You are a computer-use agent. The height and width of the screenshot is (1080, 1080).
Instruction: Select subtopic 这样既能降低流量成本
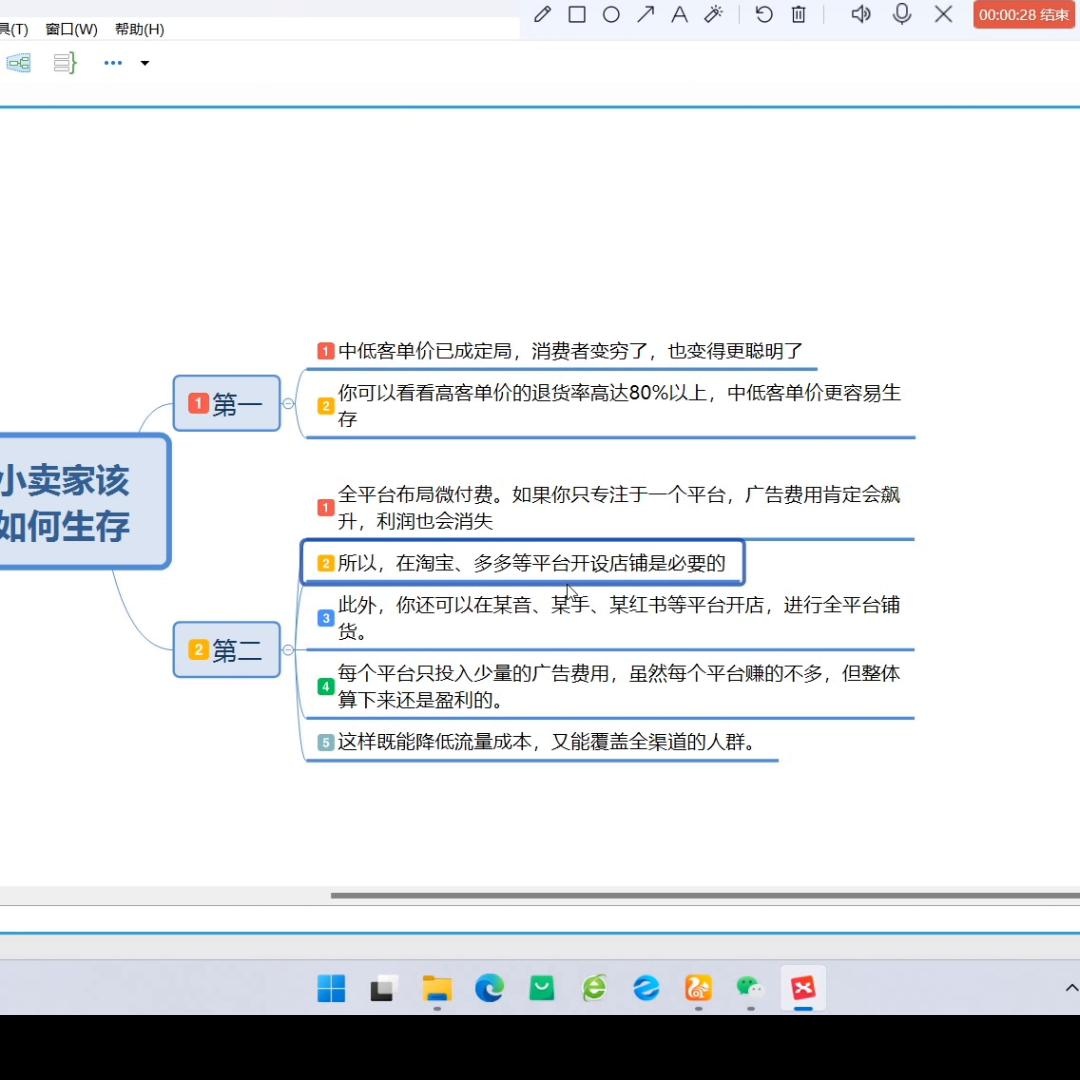coord(541,742)
